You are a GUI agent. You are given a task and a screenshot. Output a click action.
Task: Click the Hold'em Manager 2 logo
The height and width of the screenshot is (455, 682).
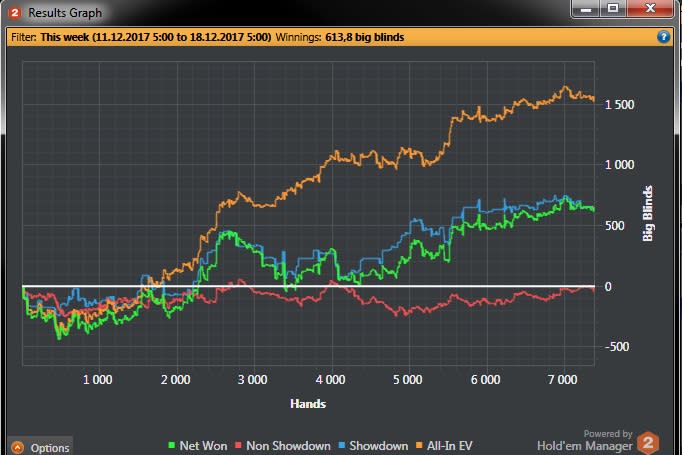pyautogui.click(x=648, y=443)
